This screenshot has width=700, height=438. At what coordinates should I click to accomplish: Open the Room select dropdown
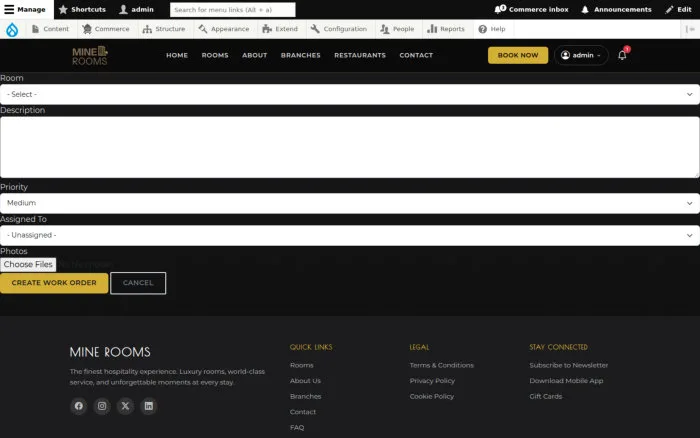pyautogui.click(x=350, y=94)
